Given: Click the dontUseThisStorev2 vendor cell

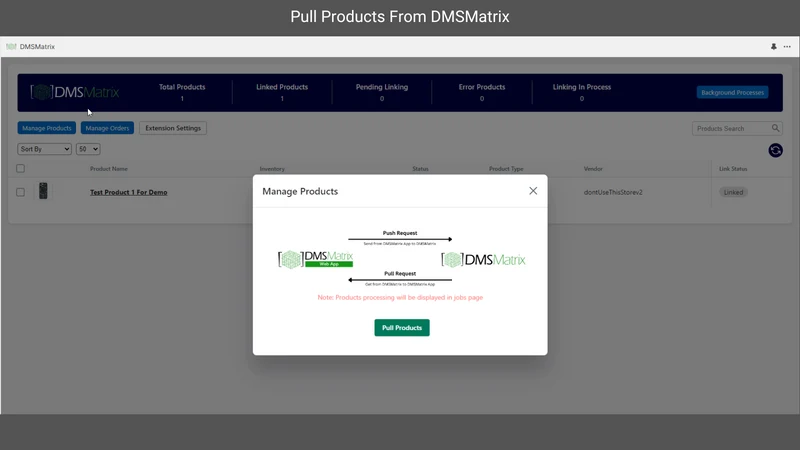Looking at the screenshot, I should (613, 192).
